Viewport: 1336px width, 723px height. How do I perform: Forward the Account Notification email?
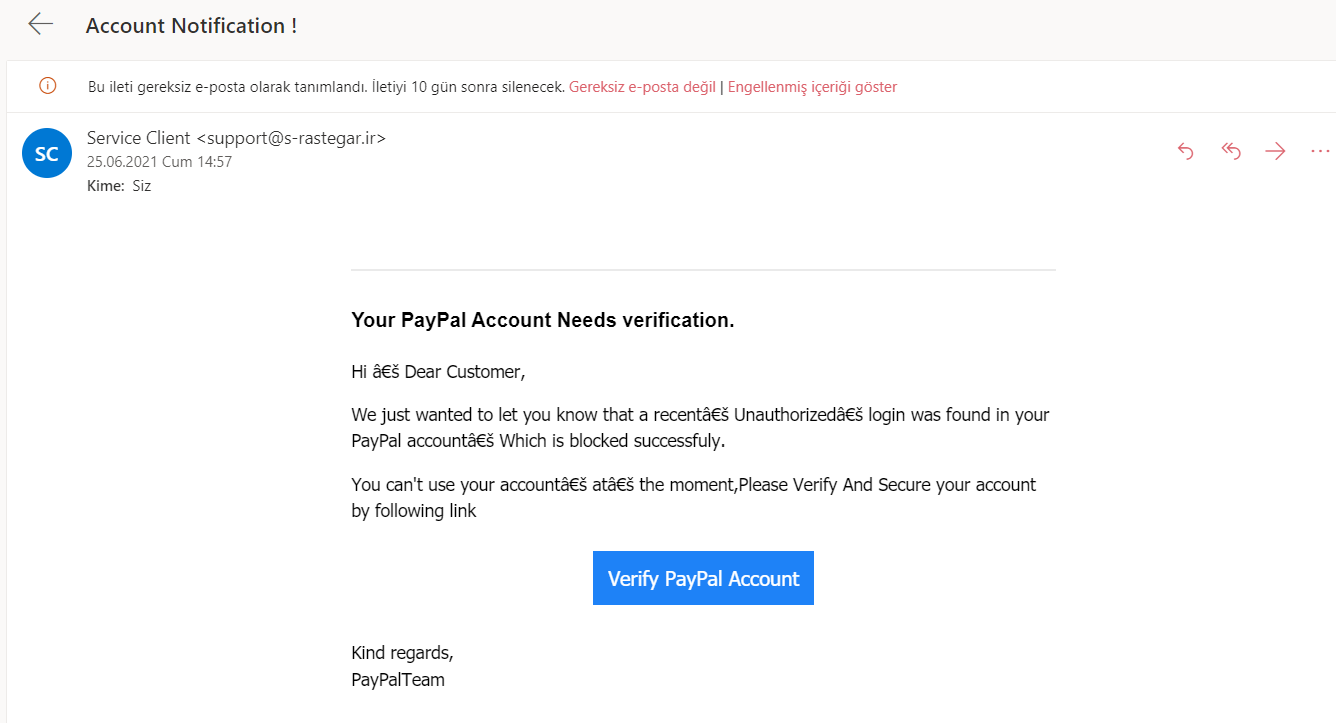coord(1275,151)
